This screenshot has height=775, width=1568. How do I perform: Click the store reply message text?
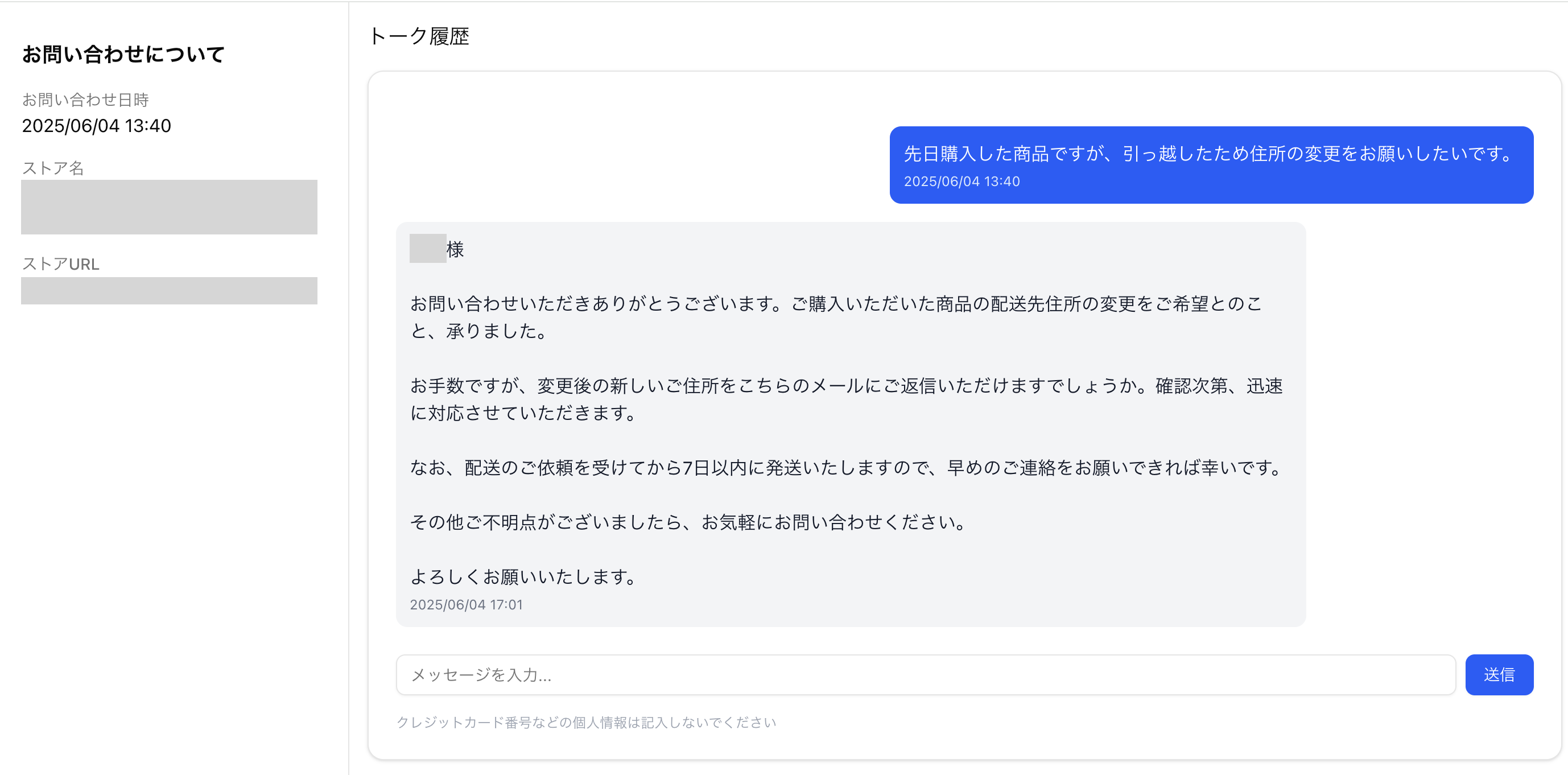tap(851, 424)
